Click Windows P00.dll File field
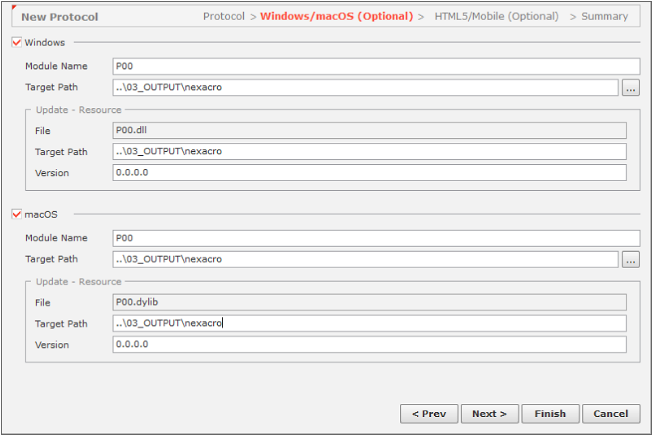The width and height of the screenshot is (652, 435). coord(369,131)
